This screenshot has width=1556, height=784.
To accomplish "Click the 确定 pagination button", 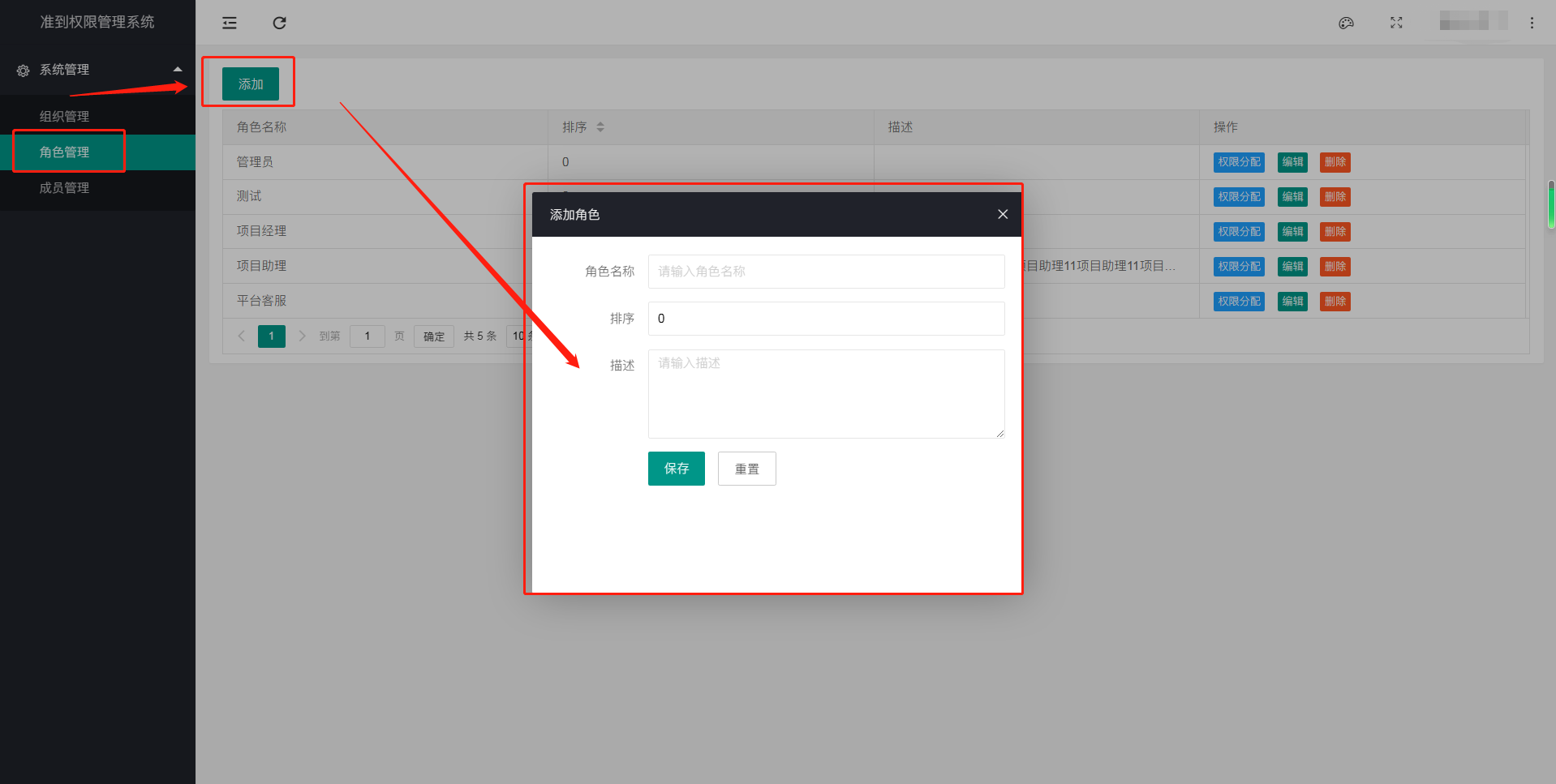I will point(434,336).
